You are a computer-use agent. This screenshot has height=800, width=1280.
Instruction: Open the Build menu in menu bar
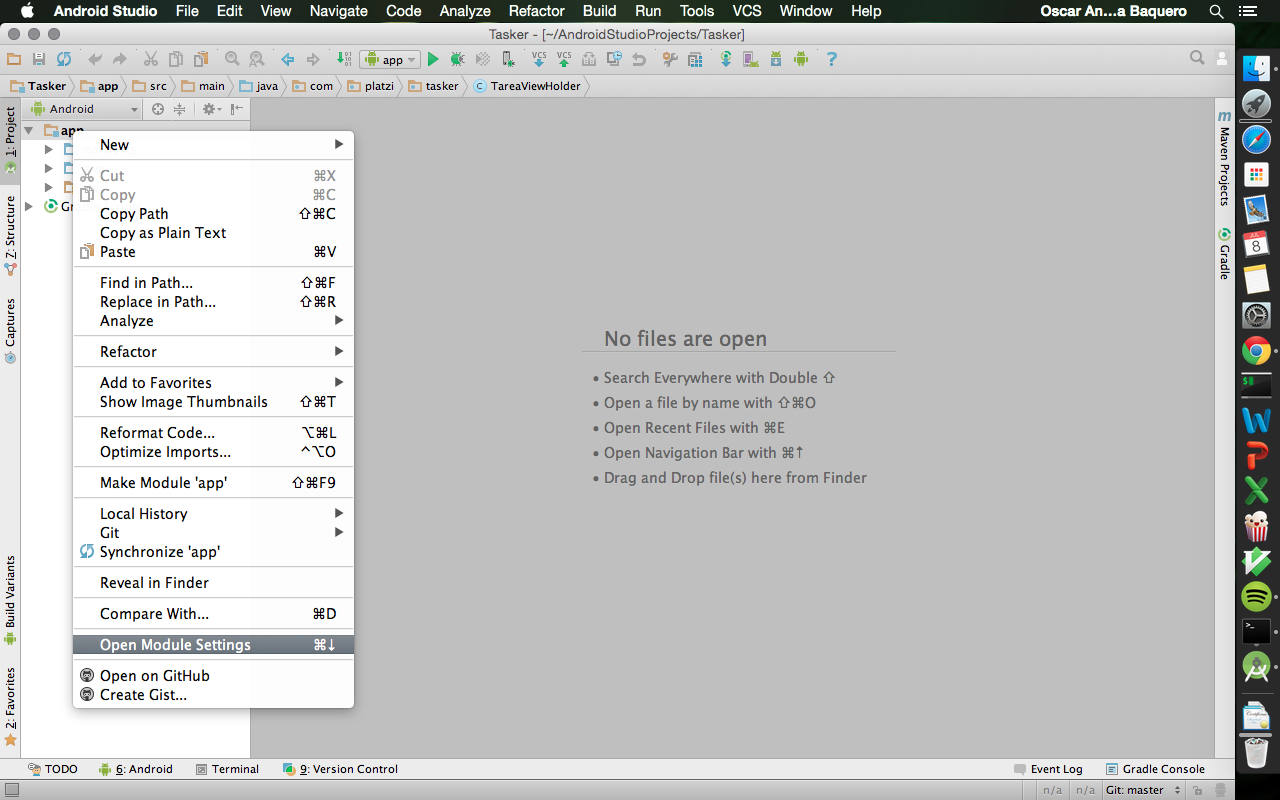(x=599, y=11)
